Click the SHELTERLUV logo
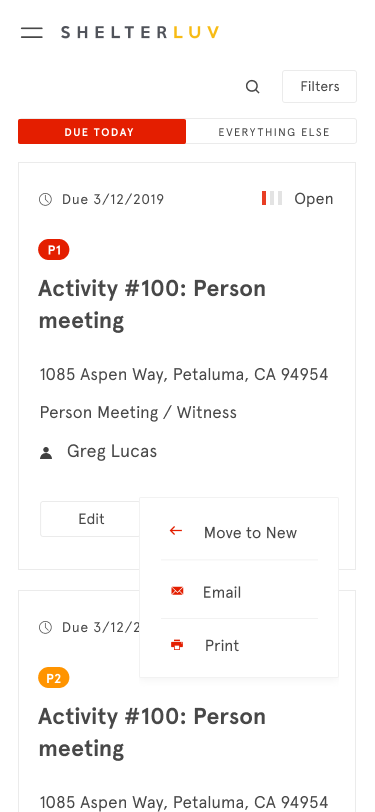The width and height of the screenshot is (375, 812). (x=140, y=33)
